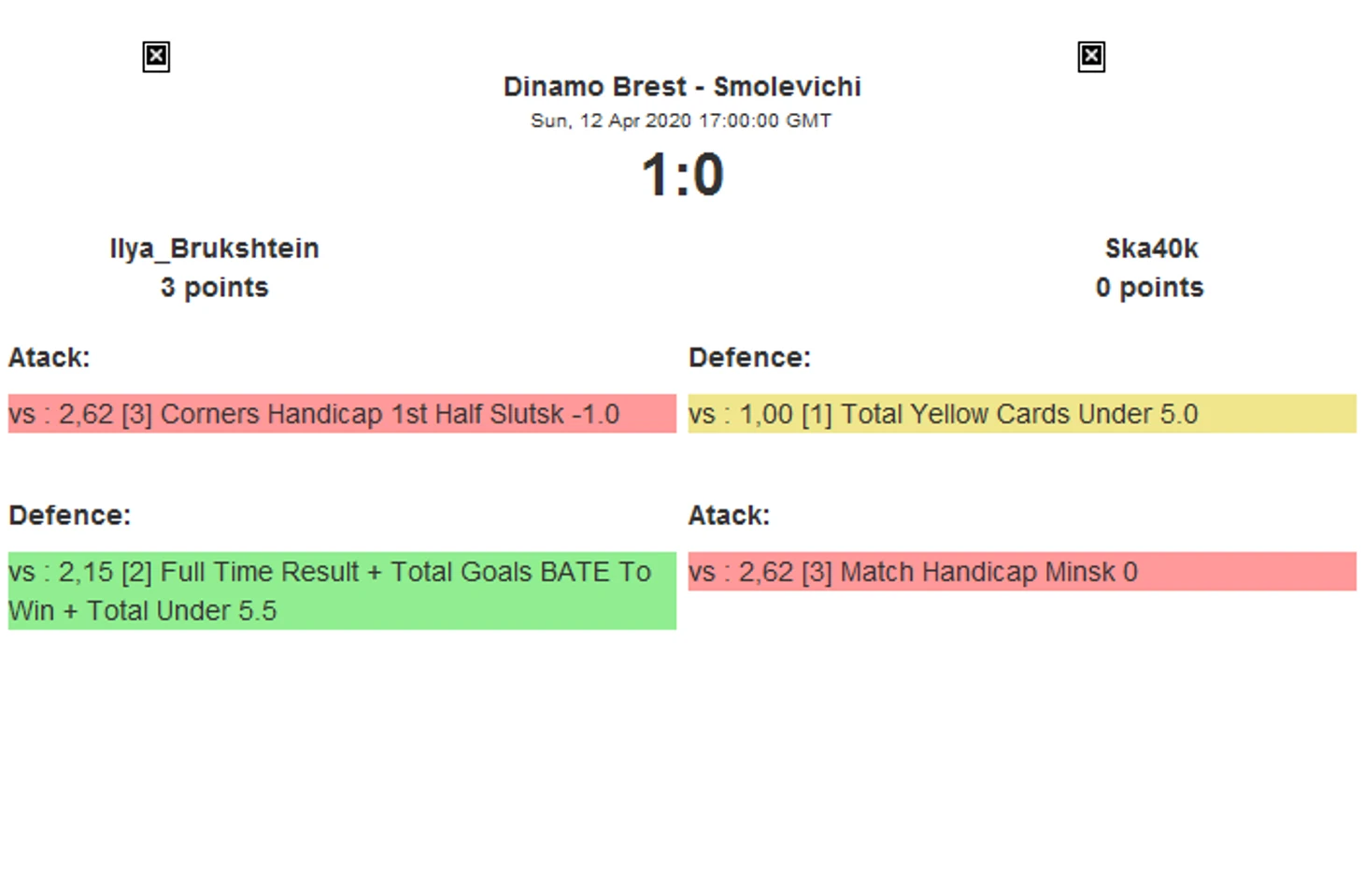Screen dimensions: 1364x896
Task: Click the right column Defence heading
Action: pyautogui.click(x=749, y=358)
